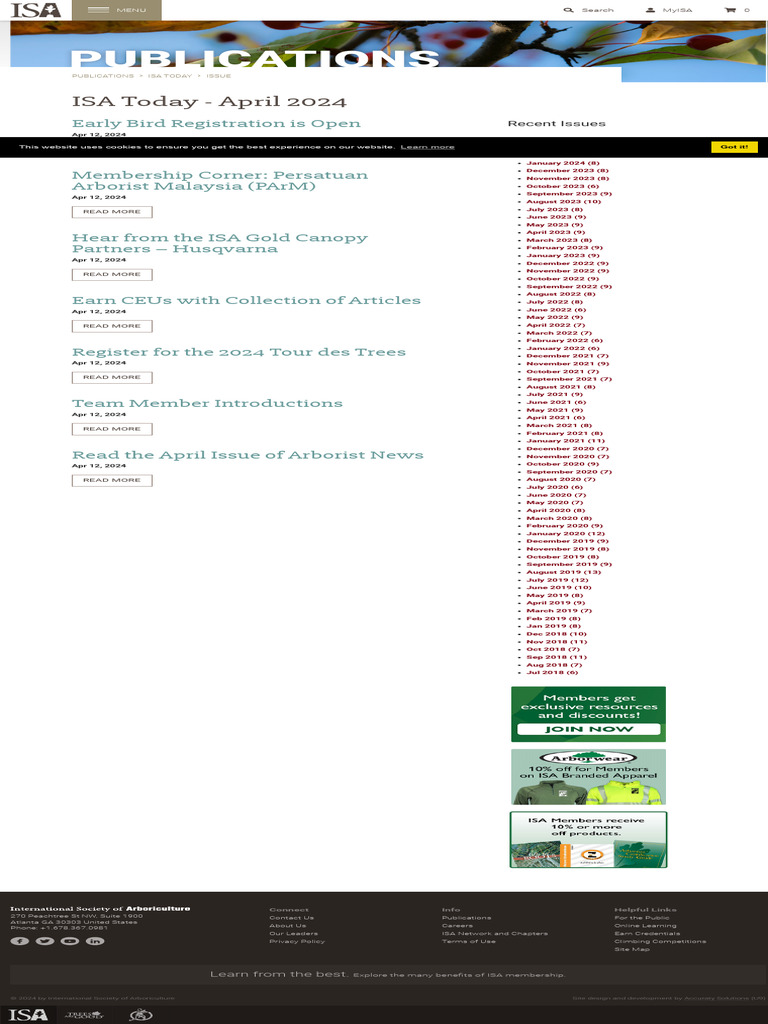Open the MyISA user account icon
The width and height of the screenshot is (768, 1024).
point(651,10)
